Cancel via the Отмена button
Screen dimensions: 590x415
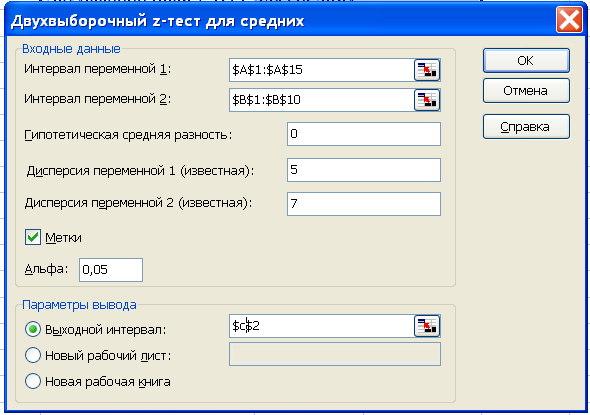tap(526, 90)
